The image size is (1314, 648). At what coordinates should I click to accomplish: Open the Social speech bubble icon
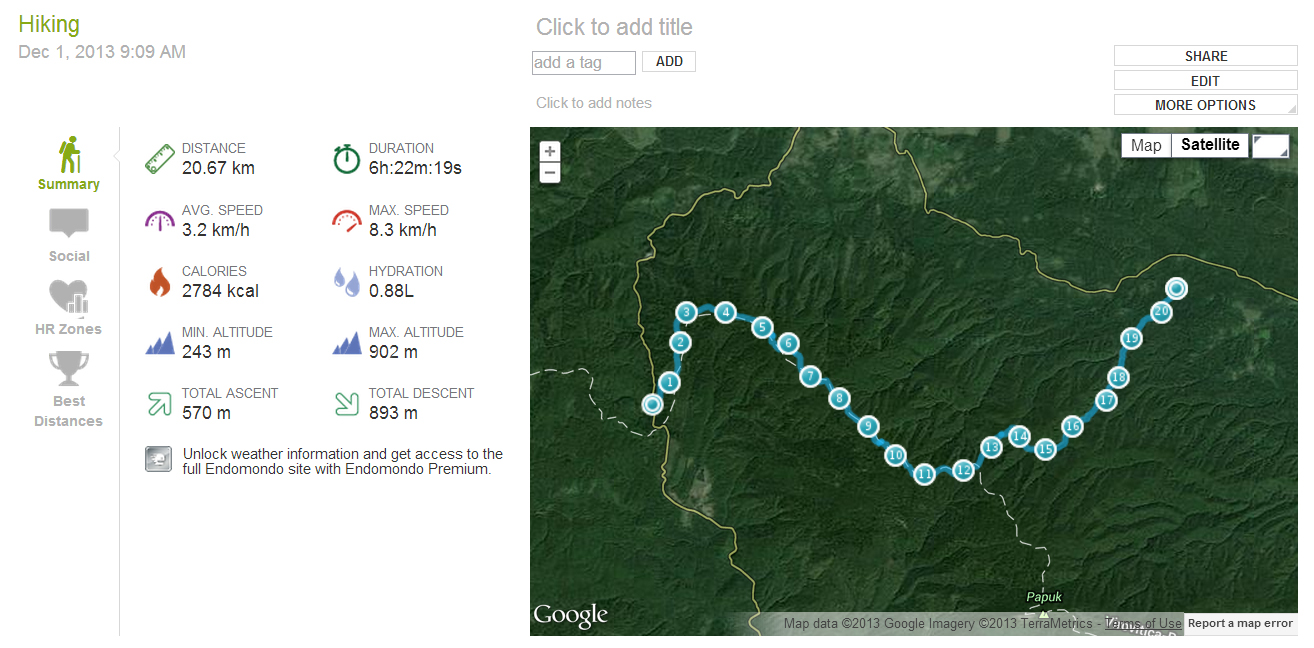coord(69,222)
